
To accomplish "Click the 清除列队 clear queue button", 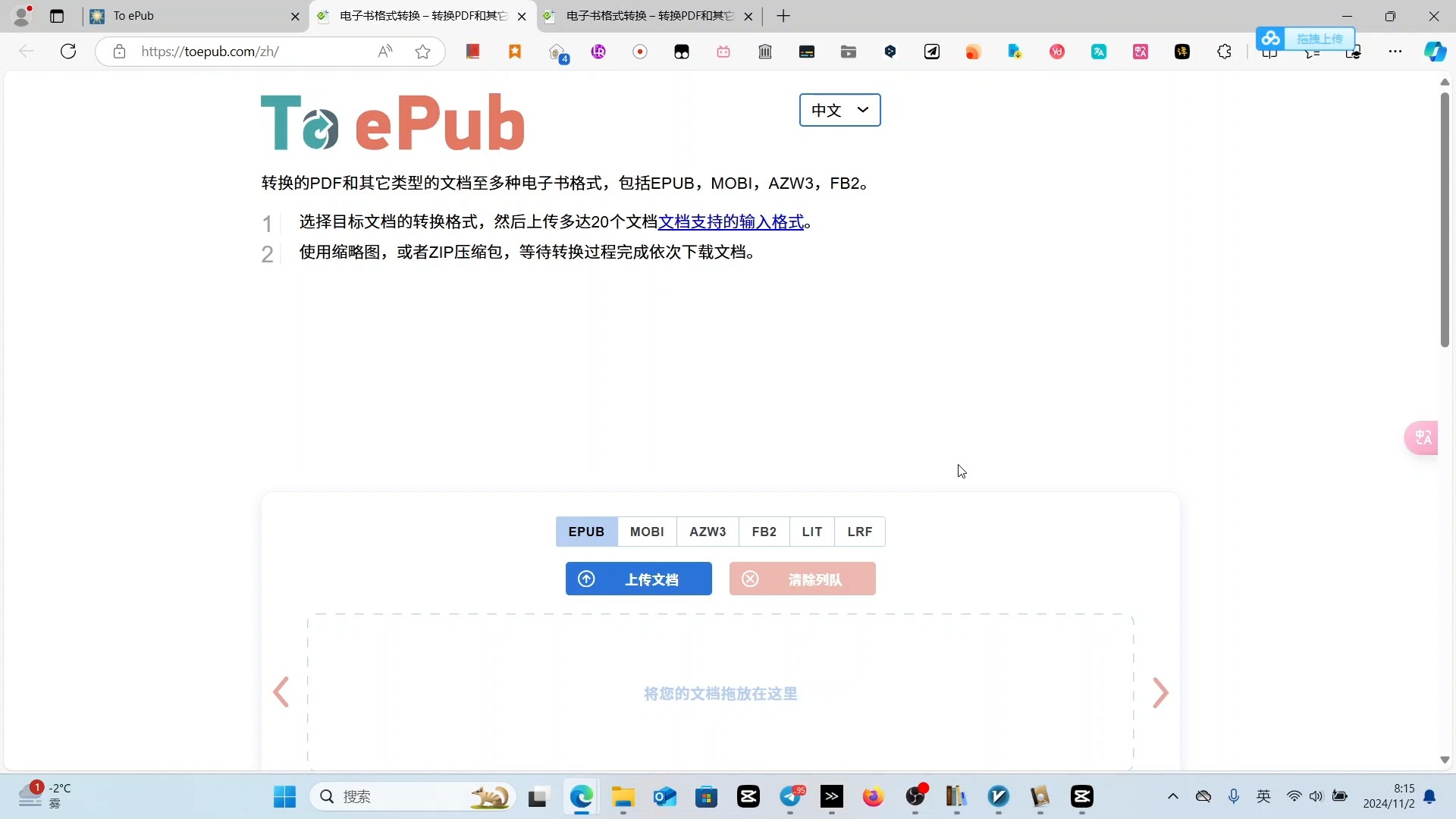I will [x=802, y=579].
